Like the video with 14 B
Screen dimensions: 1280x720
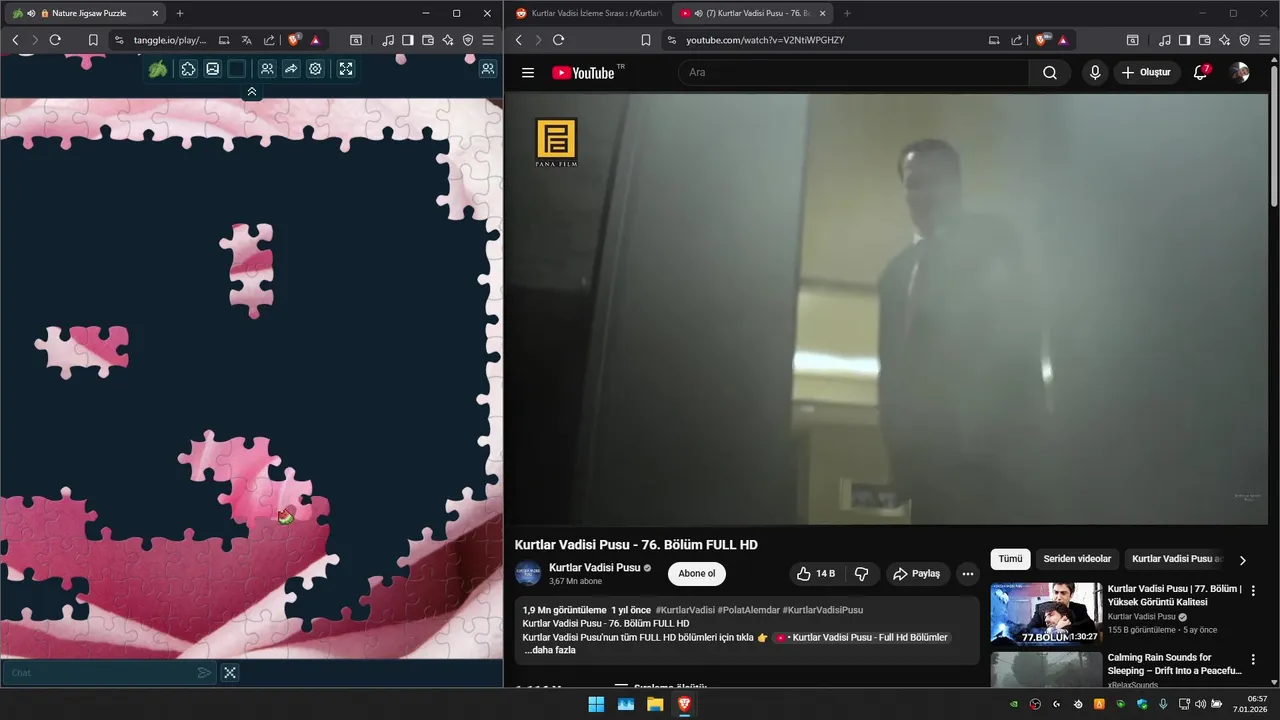[x=816, y=574]
